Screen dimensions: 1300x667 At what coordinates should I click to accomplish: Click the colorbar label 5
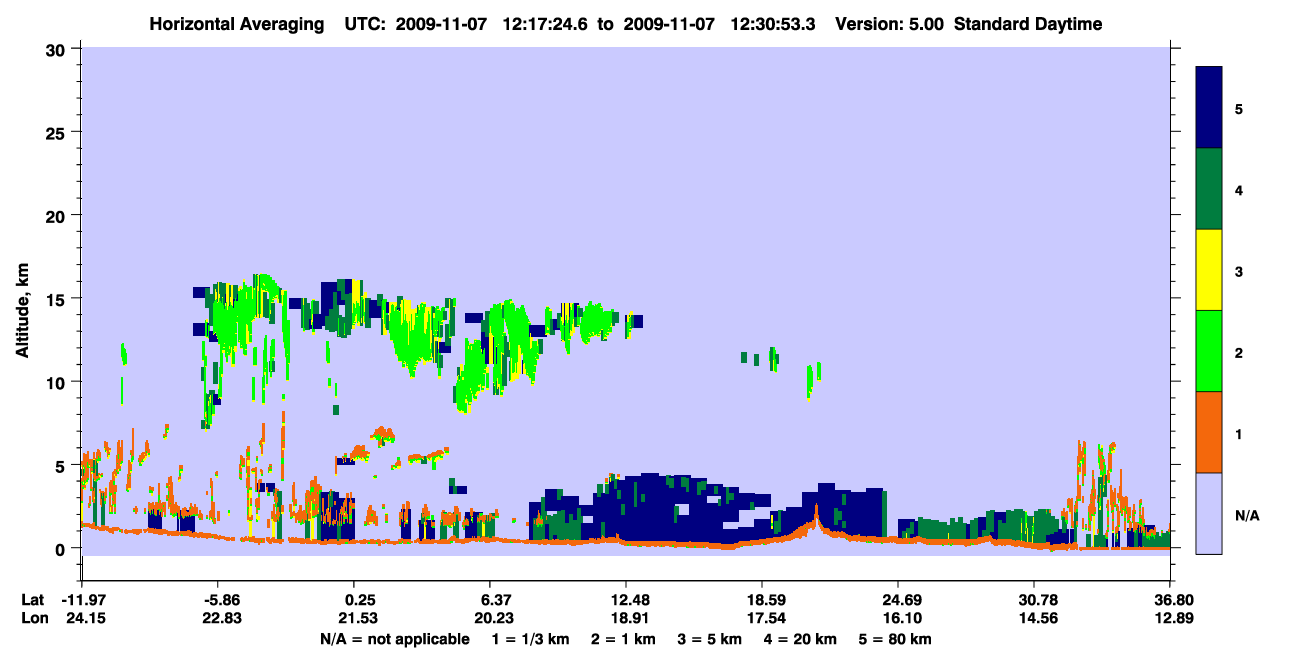[x=1238, y=109]
